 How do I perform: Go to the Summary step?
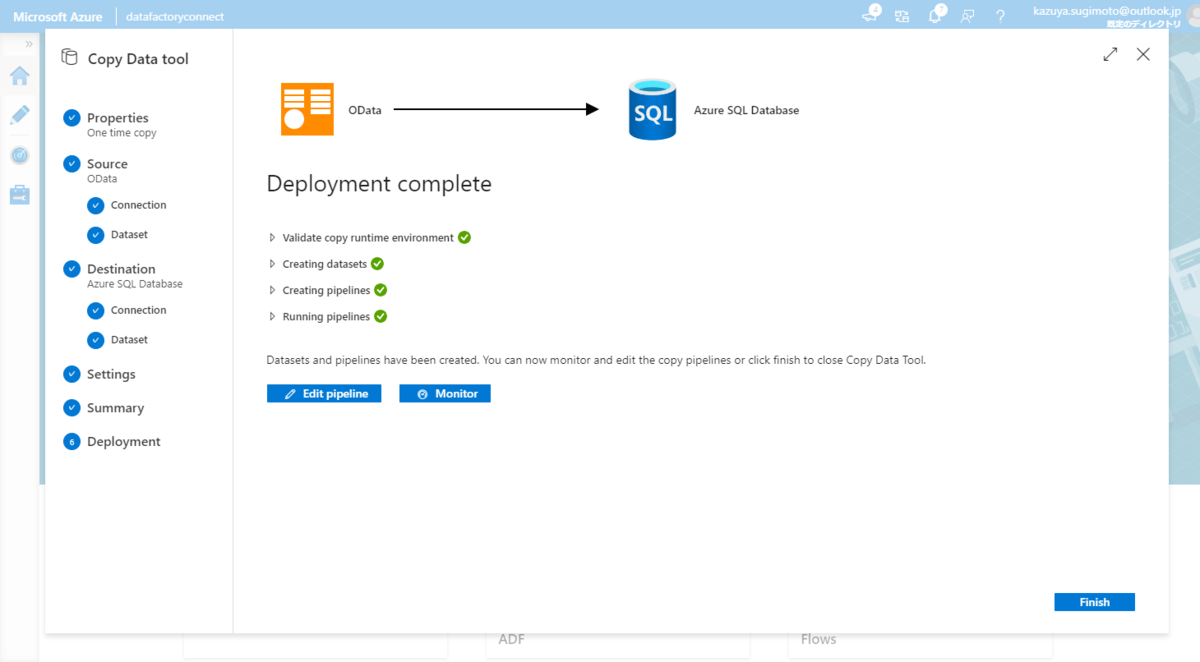click(115, 408)
